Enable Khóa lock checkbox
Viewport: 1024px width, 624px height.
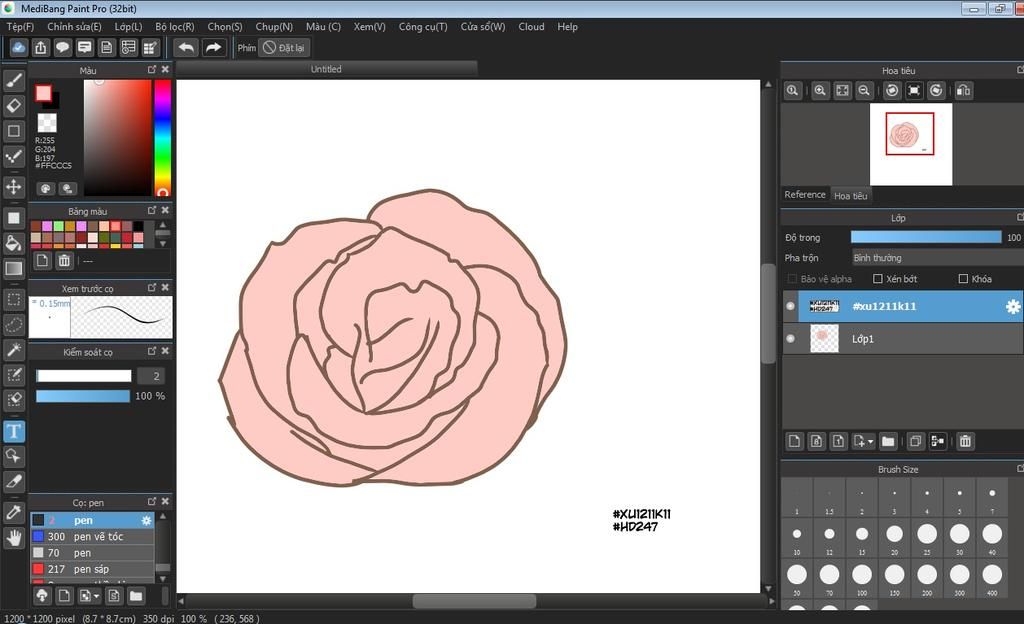(x=963, y=279)
